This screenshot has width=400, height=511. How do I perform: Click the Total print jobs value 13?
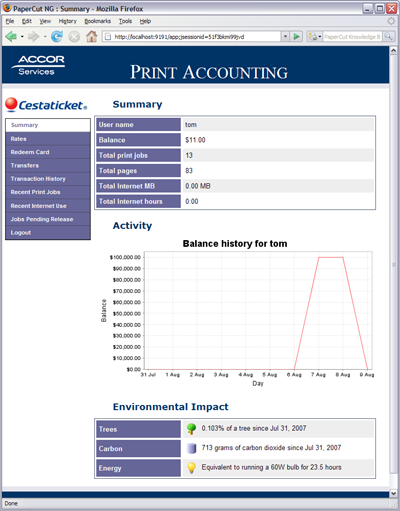pos(189,155)
